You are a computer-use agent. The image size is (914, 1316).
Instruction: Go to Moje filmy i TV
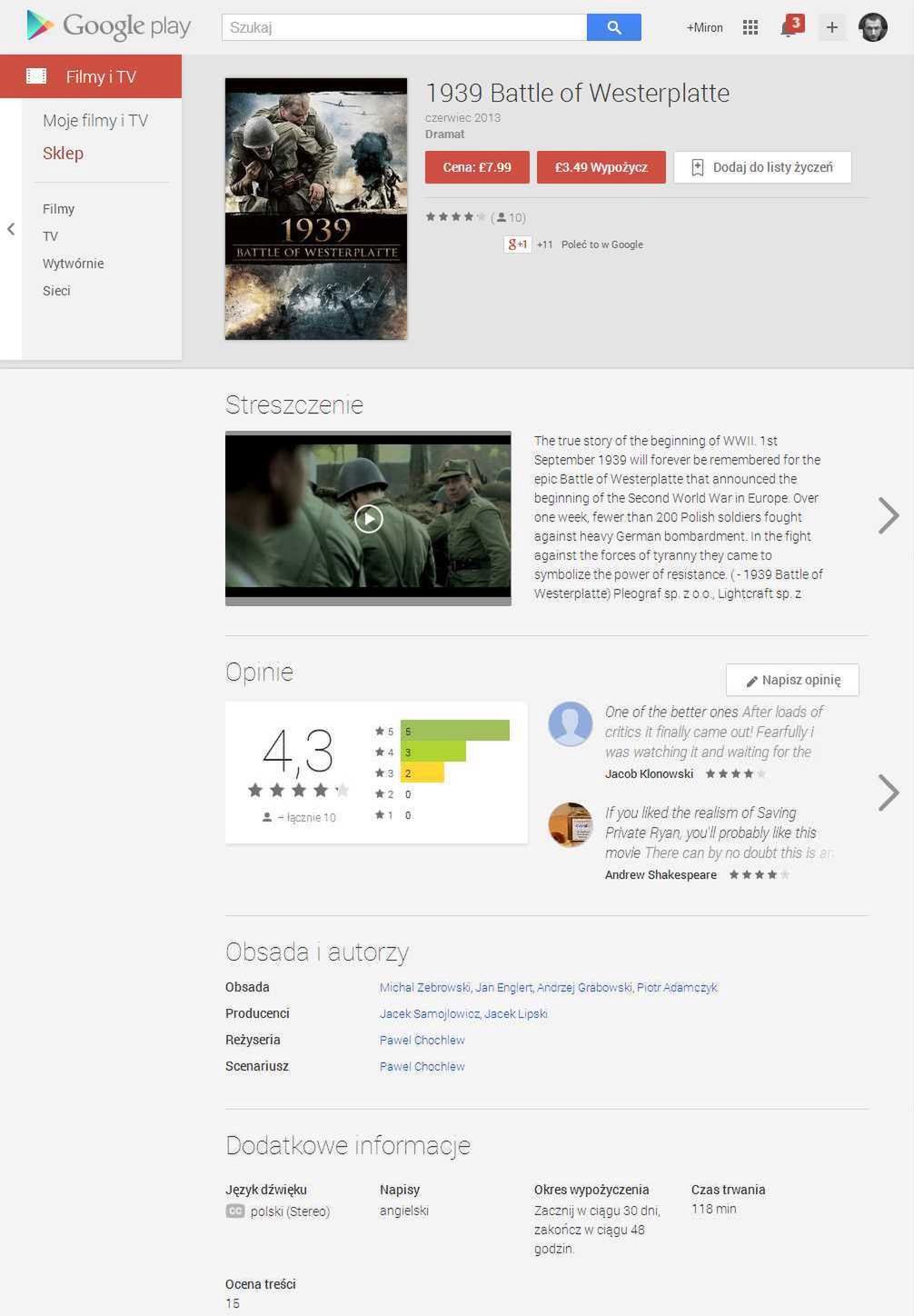click(x=95, y=121)
